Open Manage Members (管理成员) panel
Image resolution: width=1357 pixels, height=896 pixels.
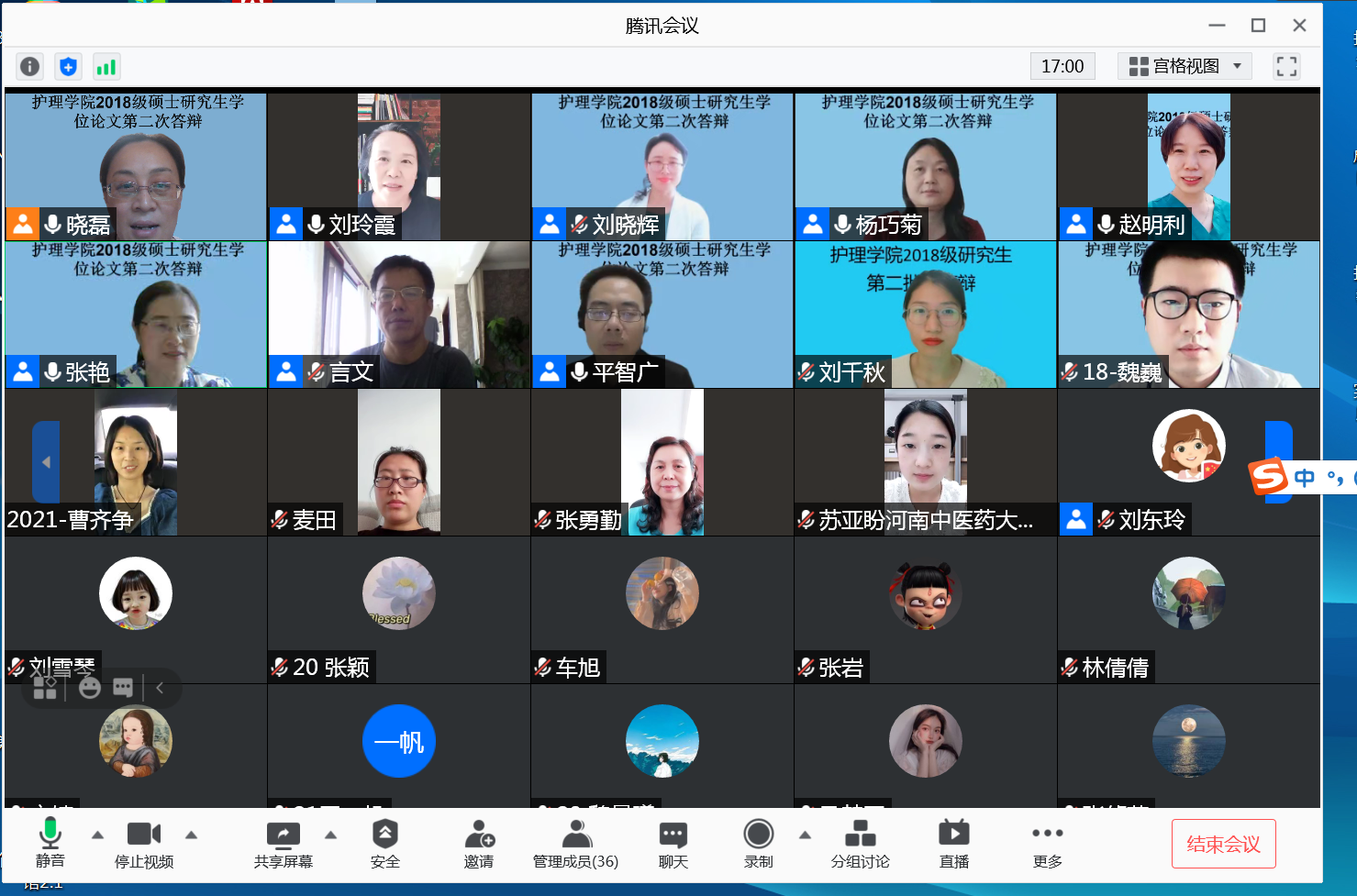pyautogui.click(x=575, y=844)
